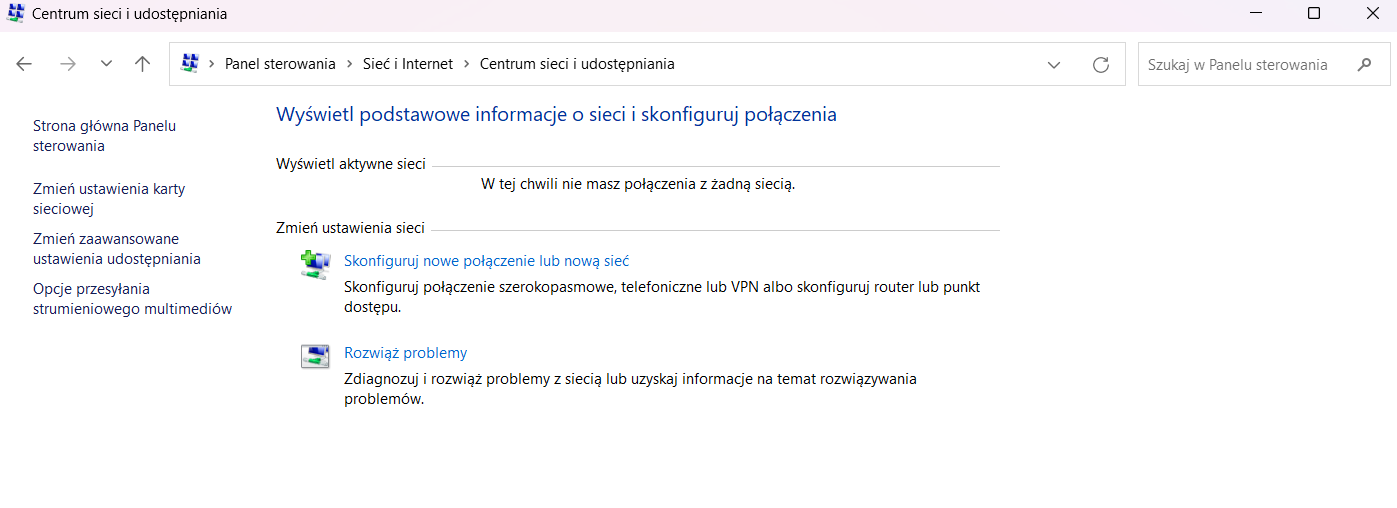Expand chevron after Panel sterowania breadcrumb
The width and height of the screenshot is (1397, 508).
[x=350, y=64]
